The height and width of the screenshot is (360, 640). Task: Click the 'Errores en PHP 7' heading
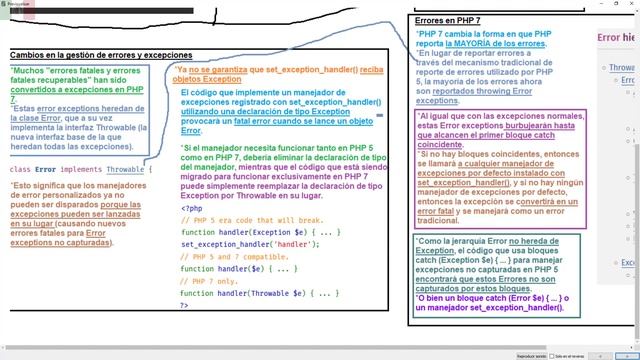click(x=447, y=20)
